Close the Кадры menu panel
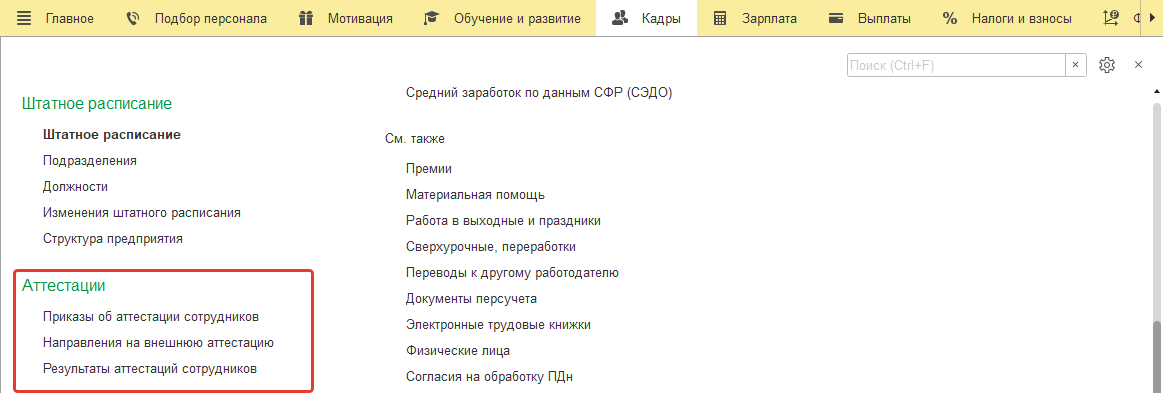 pyautogui.click(x=1138, y=65)
